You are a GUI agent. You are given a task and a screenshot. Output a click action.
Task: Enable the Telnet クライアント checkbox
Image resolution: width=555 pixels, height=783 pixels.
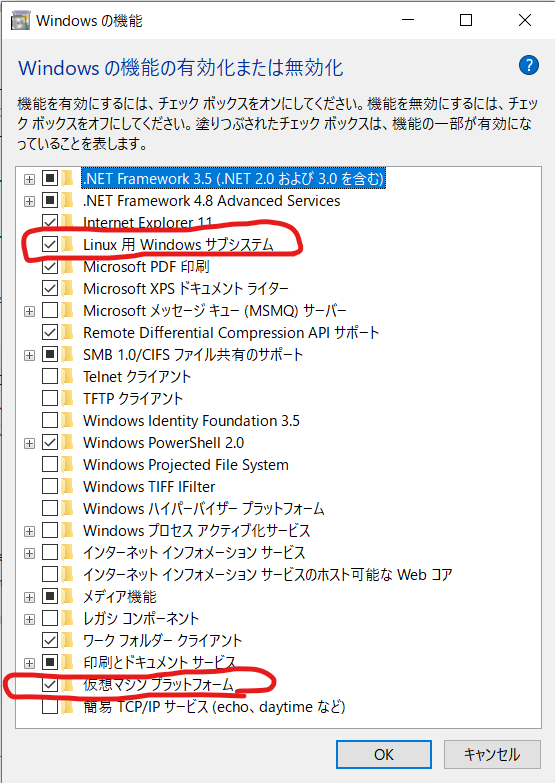click(50, 376)
